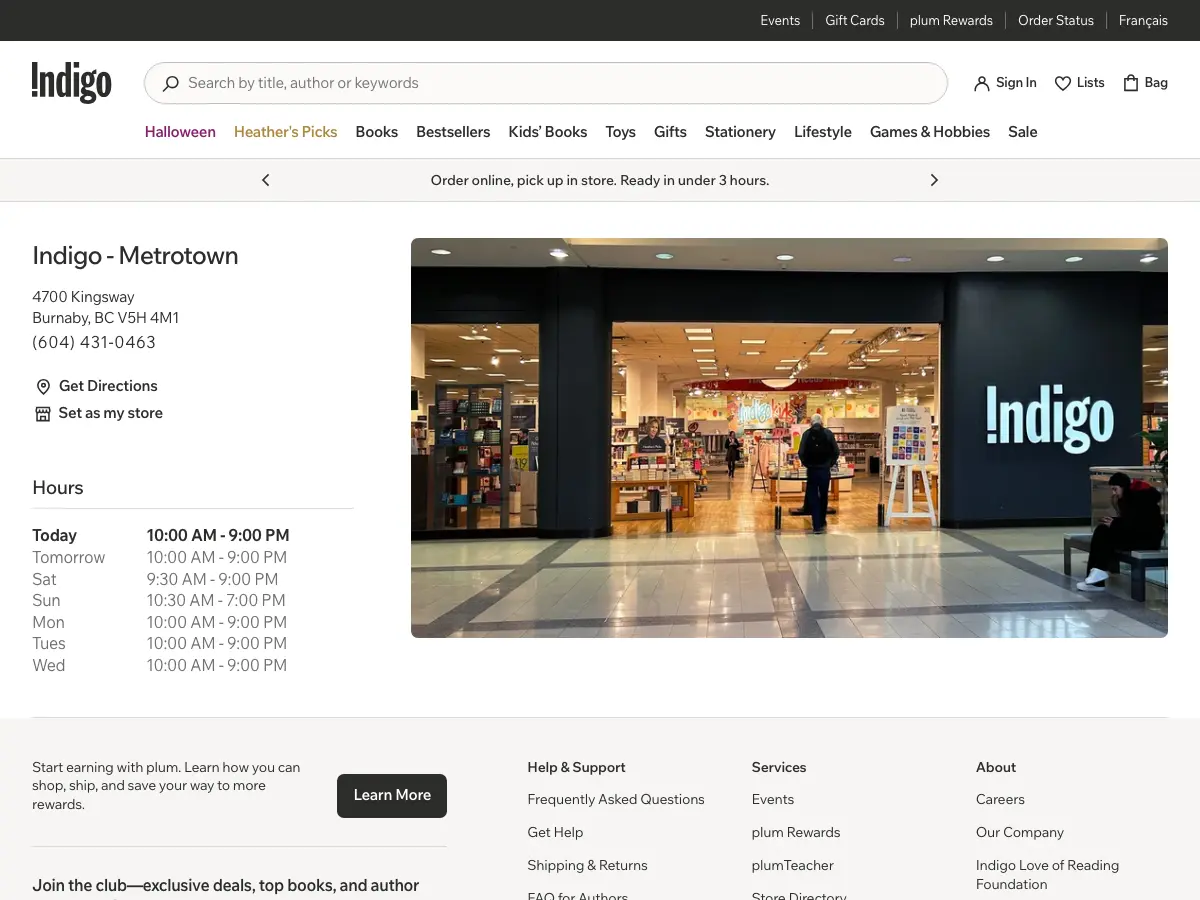Screen dimensions: 1200x900
Task: Open the Bestsellers menu
Action: [x=453, y=132]
